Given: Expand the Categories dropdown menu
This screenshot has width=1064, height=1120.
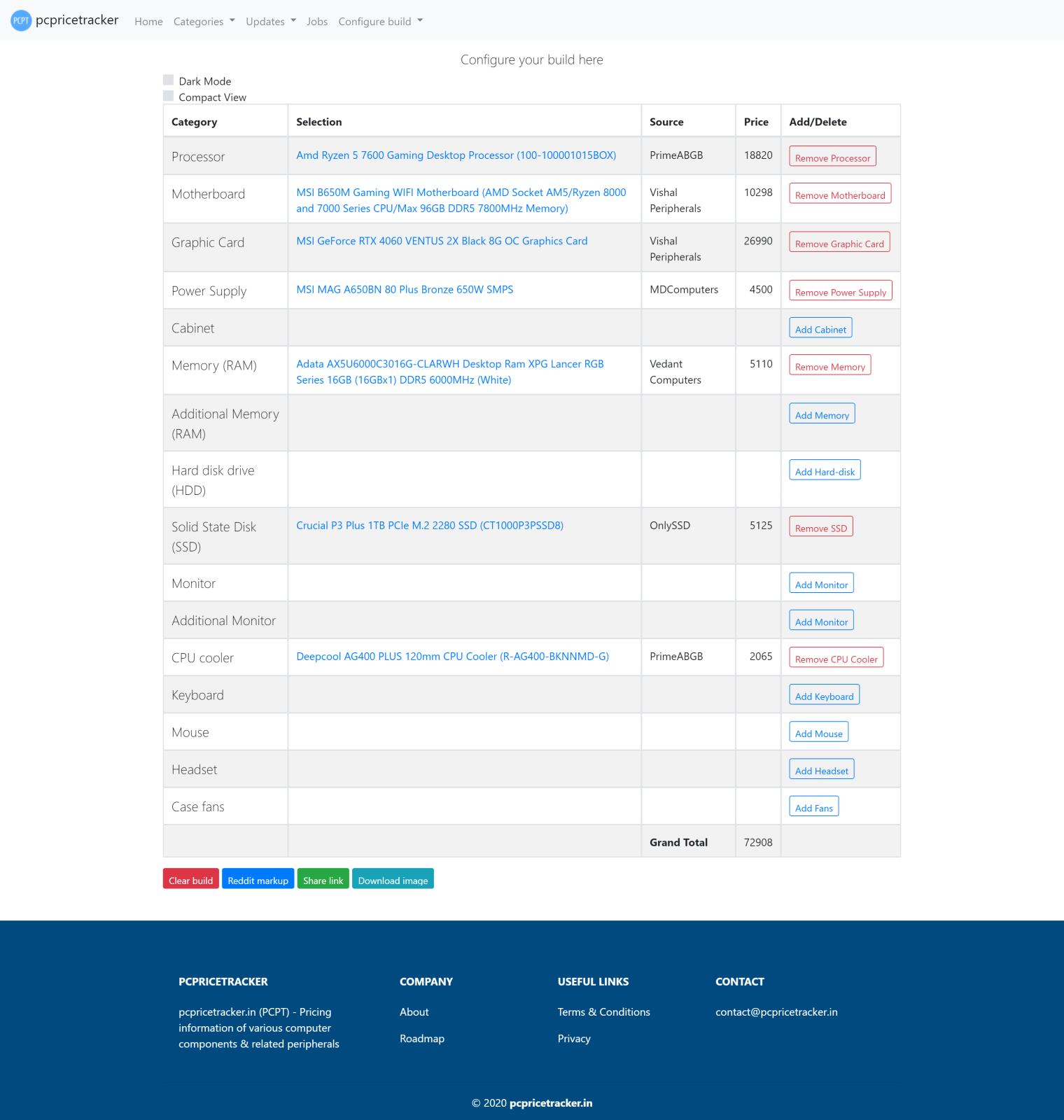Looking at the screenshot, I should pyautogui.click(x=204, y=22).
